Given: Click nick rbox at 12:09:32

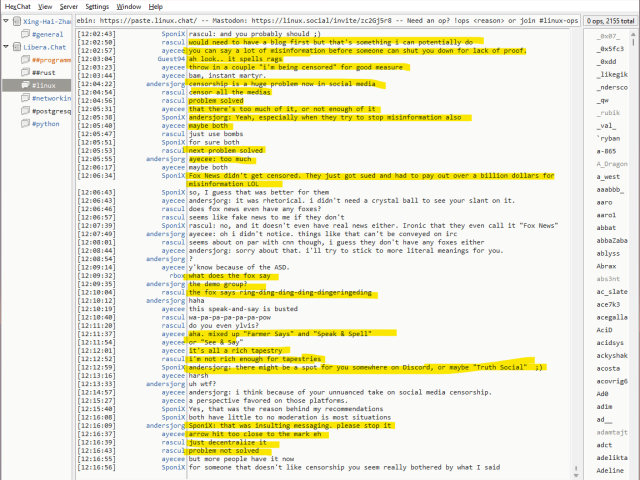Looking at the screenshot, I should point(177,276).
